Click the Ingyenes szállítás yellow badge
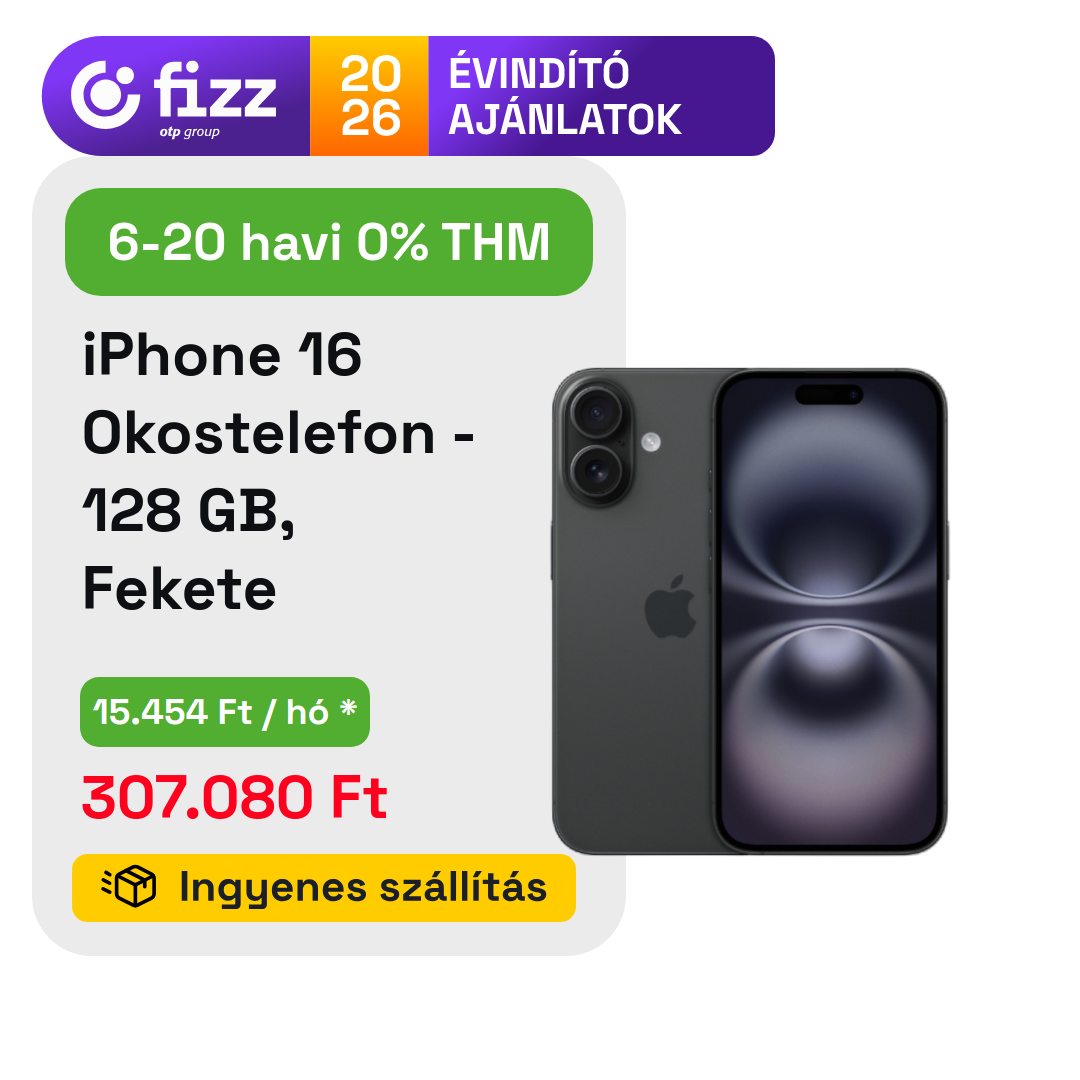Screen dimensions: 1080x1080 (x=324, y=888)
